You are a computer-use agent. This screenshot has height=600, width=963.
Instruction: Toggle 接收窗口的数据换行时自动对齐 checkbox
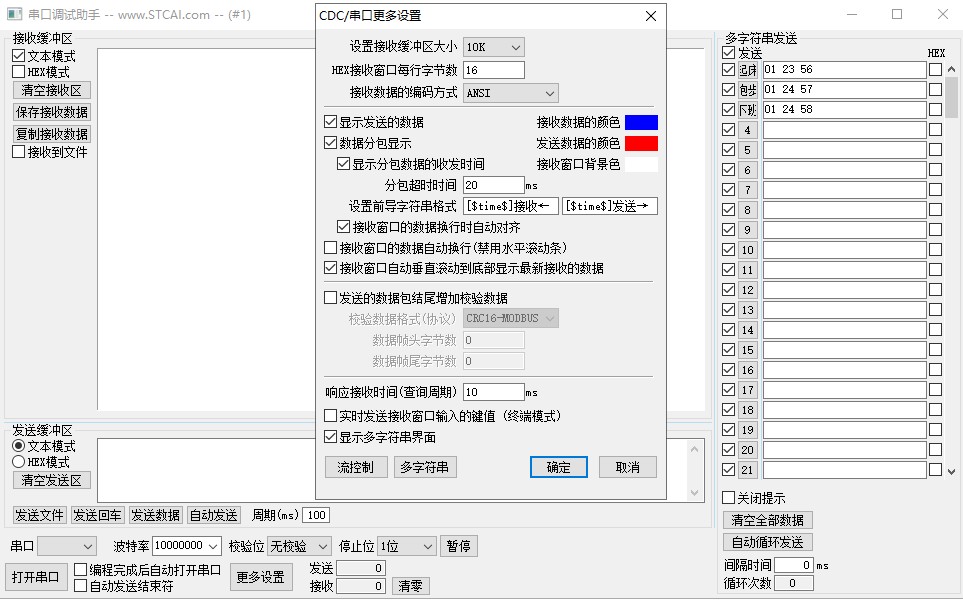[x=343, y=227]
